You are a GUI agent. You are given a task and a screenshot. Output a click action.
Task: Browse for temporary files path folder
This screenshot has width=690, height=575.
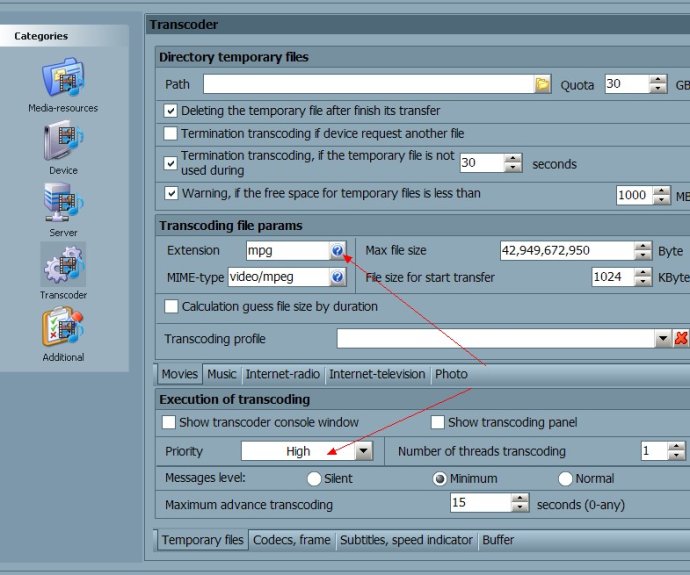543,84
